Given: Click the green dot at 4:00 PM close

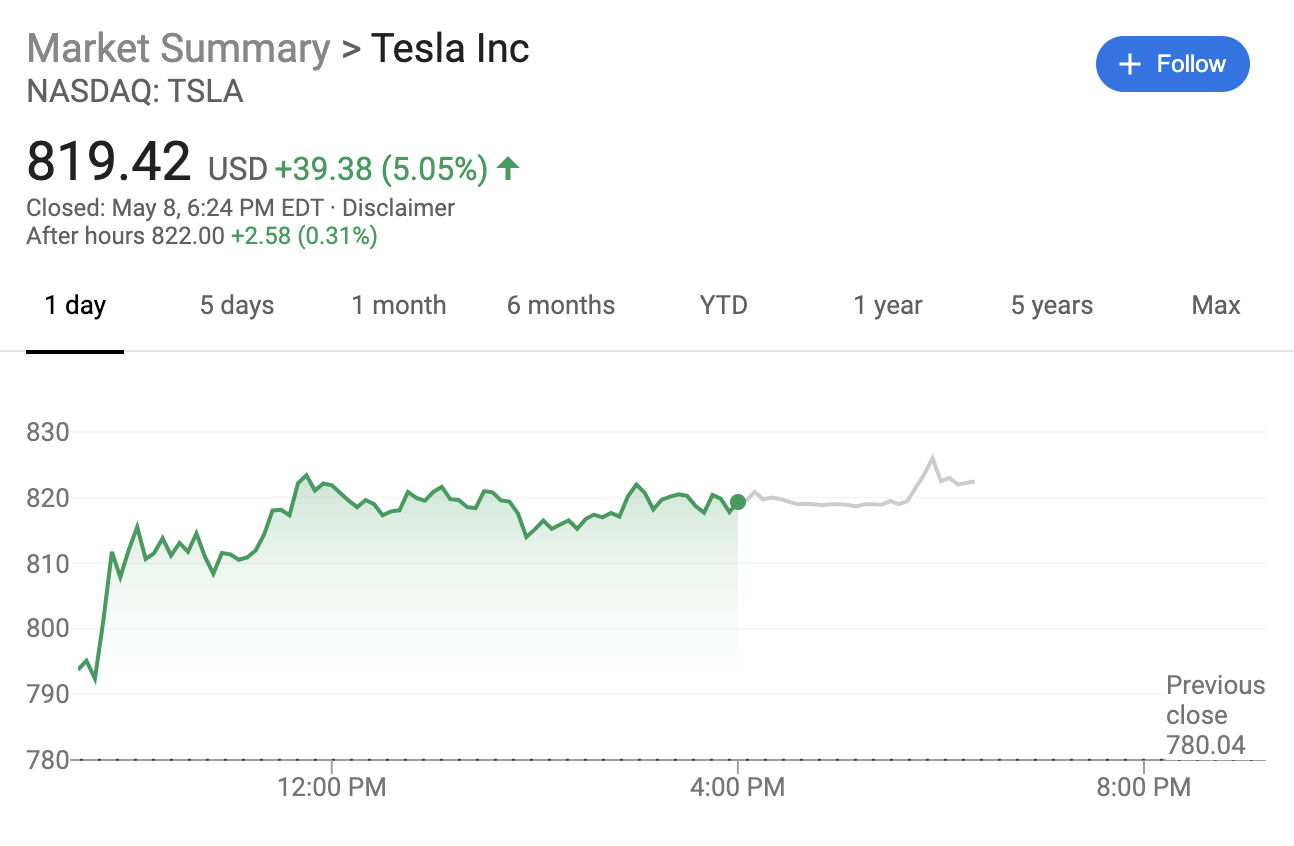Looking at the screenshot, I should [737, 502].
